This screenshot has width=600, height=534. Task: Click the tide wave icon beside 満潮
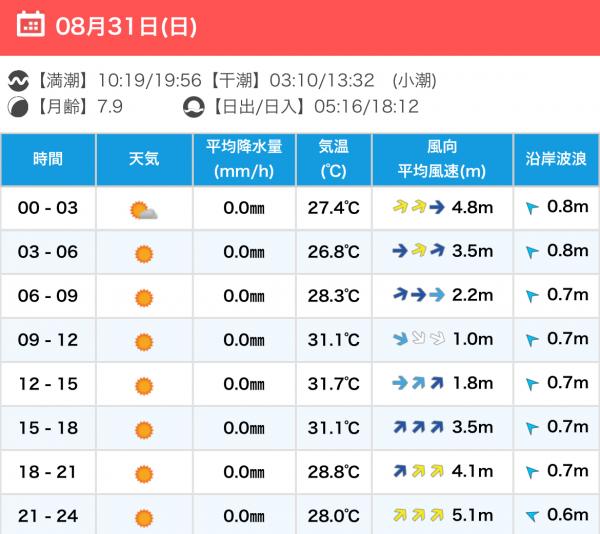pyautogui.click(x=18, y=81)
